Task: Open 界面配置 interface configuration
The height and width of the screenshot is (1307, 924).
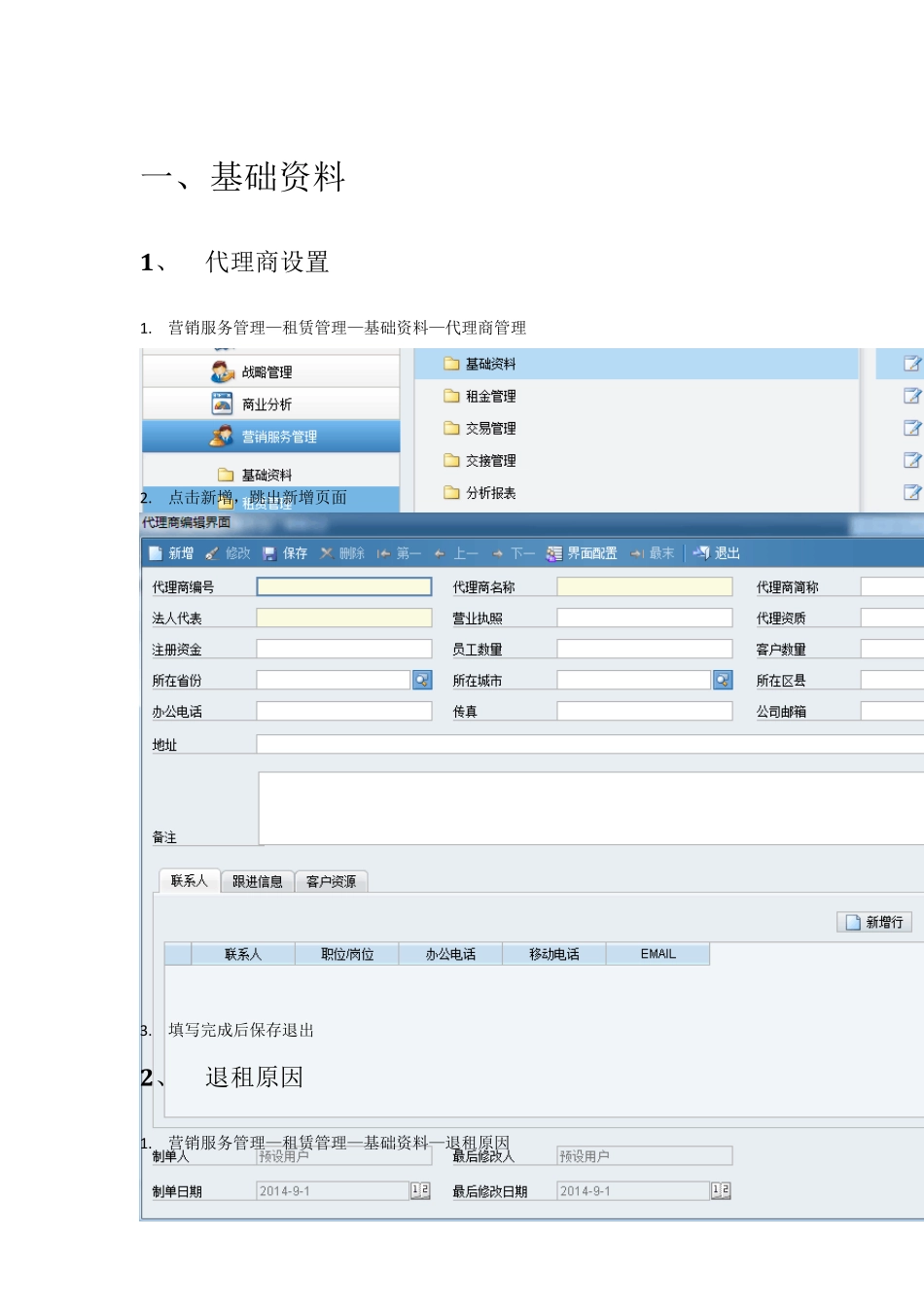Action: (x=582, y=553)
